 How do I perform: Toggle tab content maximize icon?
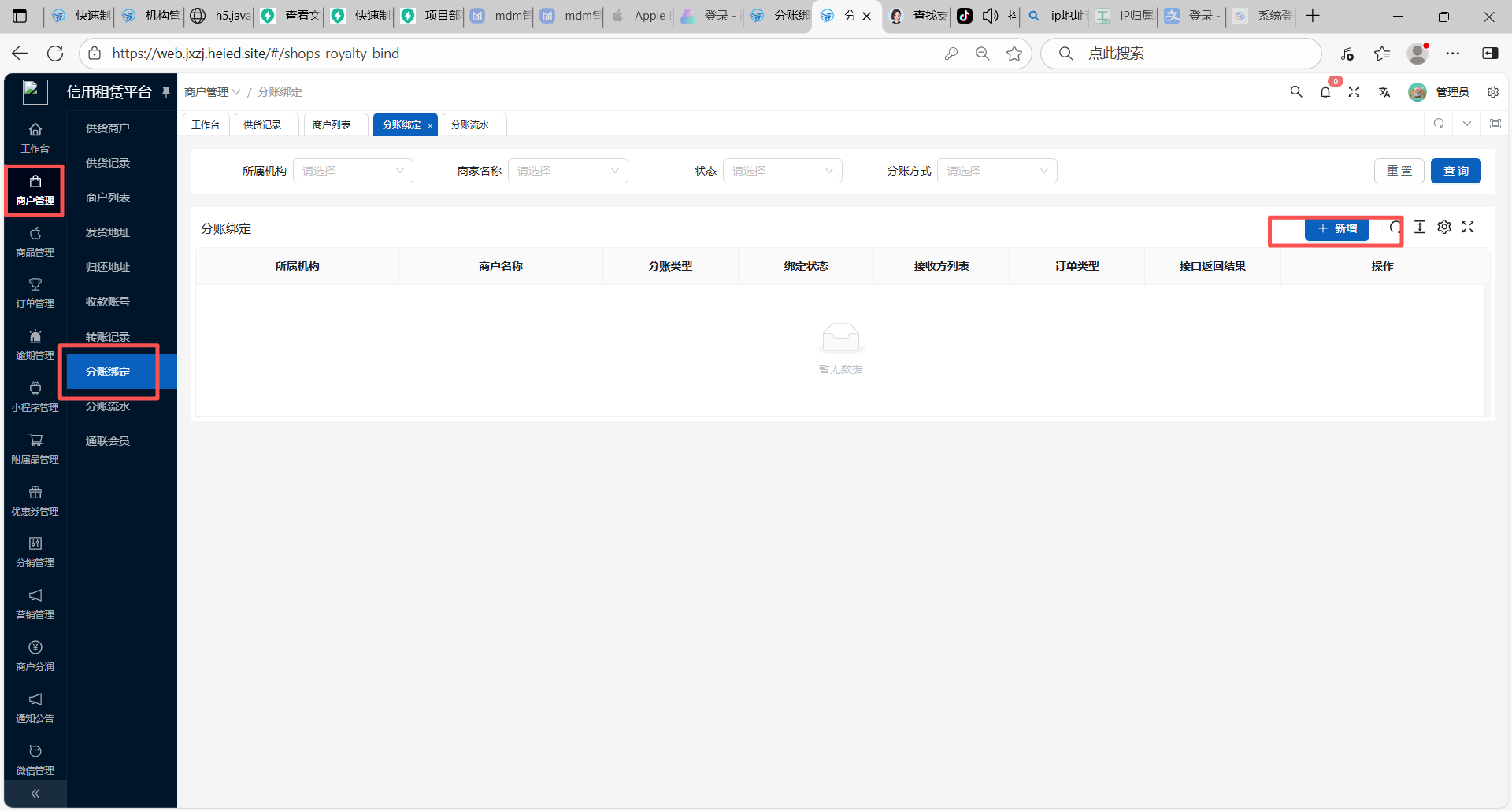1495,124
